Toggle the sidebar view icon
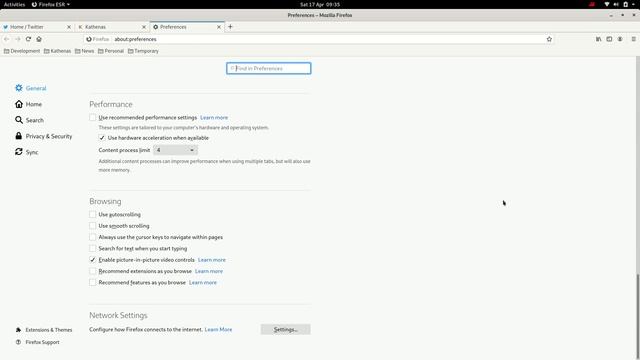Image resolution: width=640 pixels, height=360 pixels. coord(609,39)
